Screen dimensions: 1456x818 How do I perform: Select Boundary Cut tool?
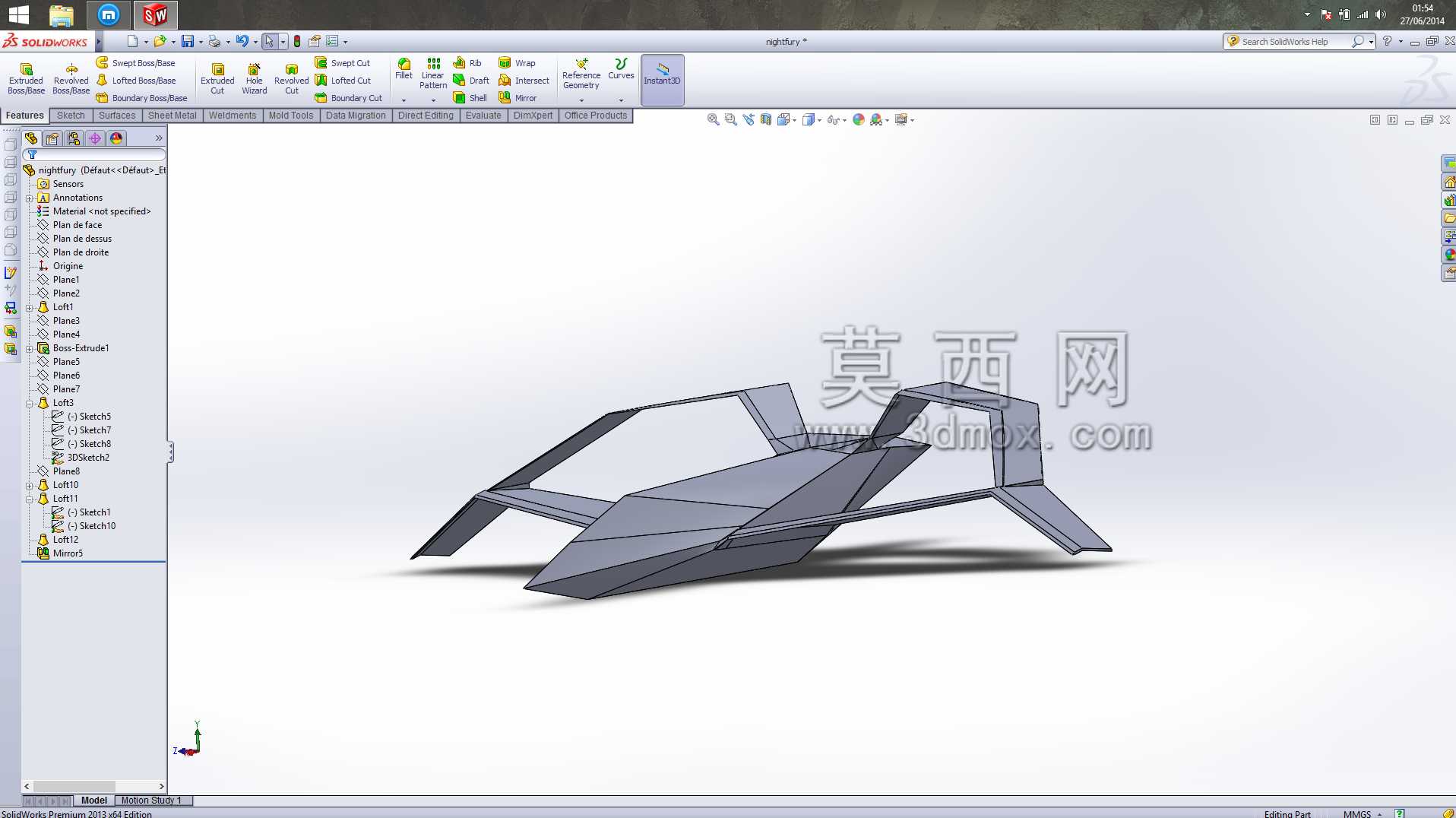click(x=349, y=98)
